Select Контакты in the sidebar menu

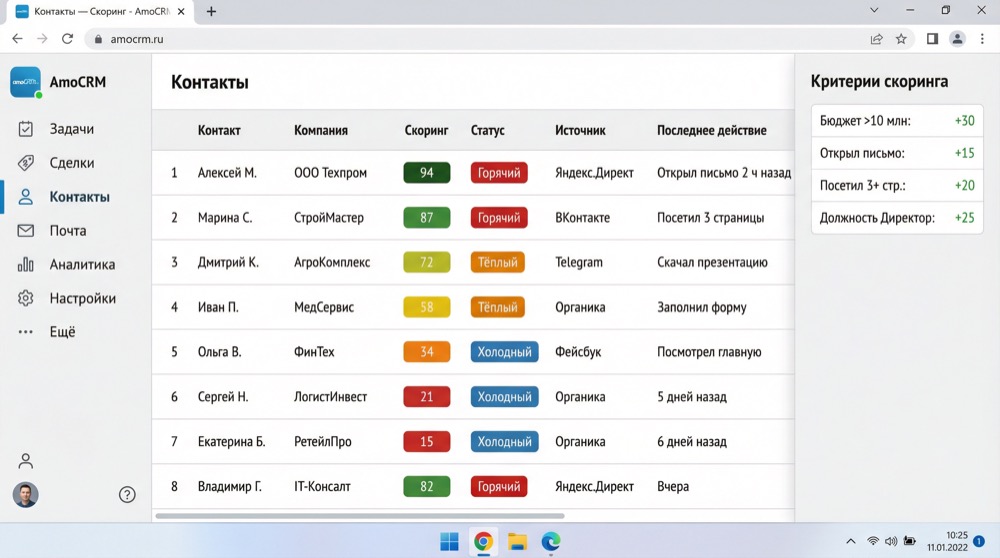tap(79, 197)
